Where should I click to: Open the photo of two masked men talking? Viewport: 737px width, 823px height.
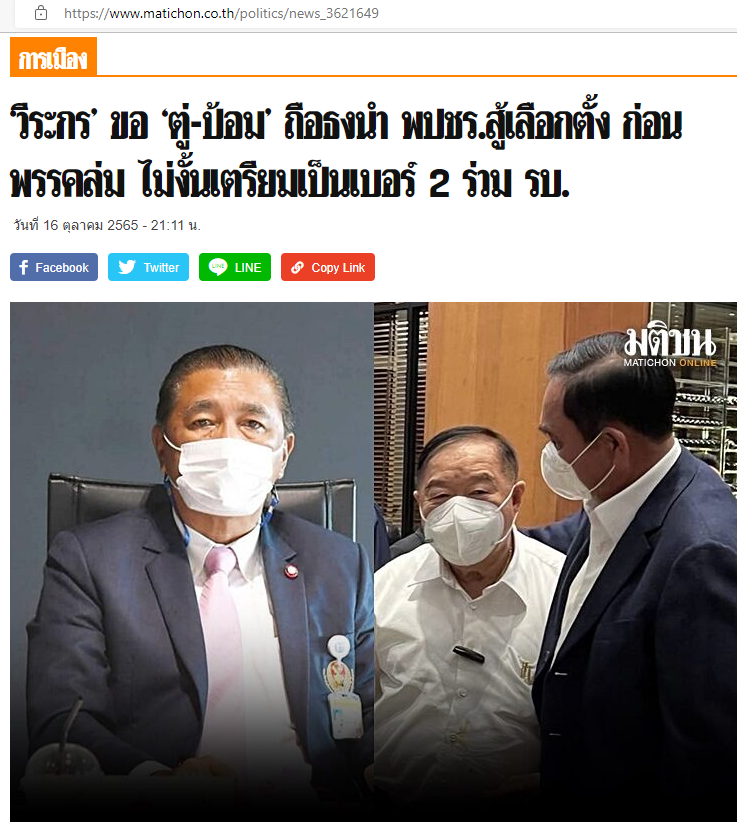point(555,562)
